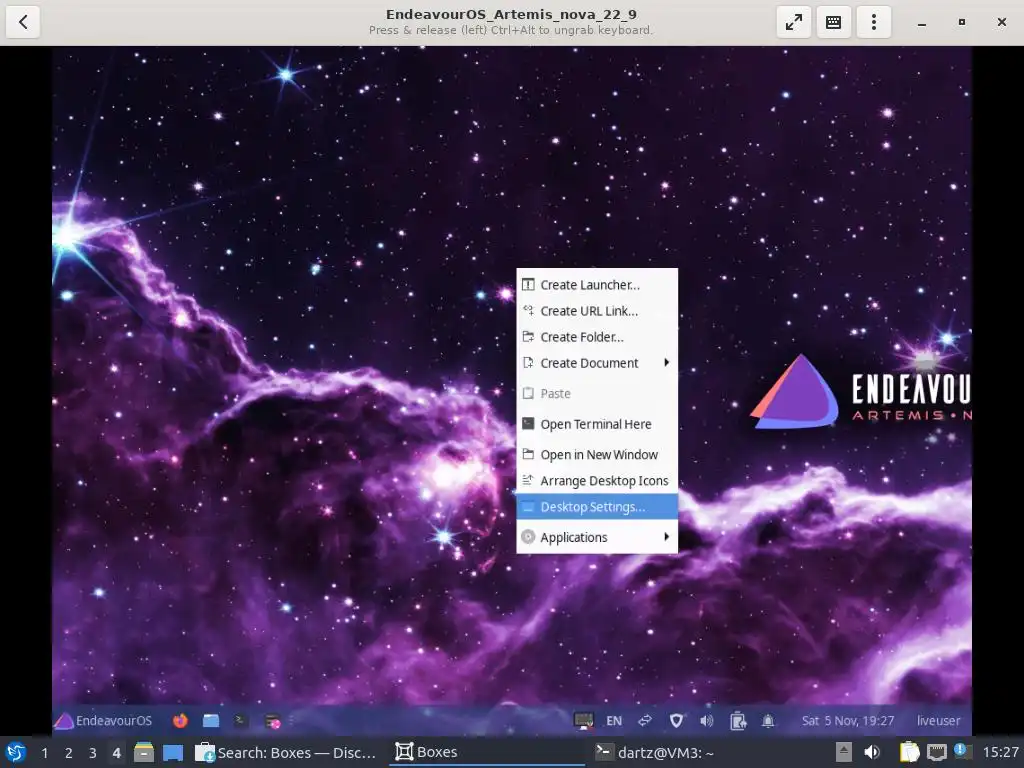The width and height of the screenshot is (1024, 768).
Task: Choose Arrange Desktop Icons
Action: [597, 481]
